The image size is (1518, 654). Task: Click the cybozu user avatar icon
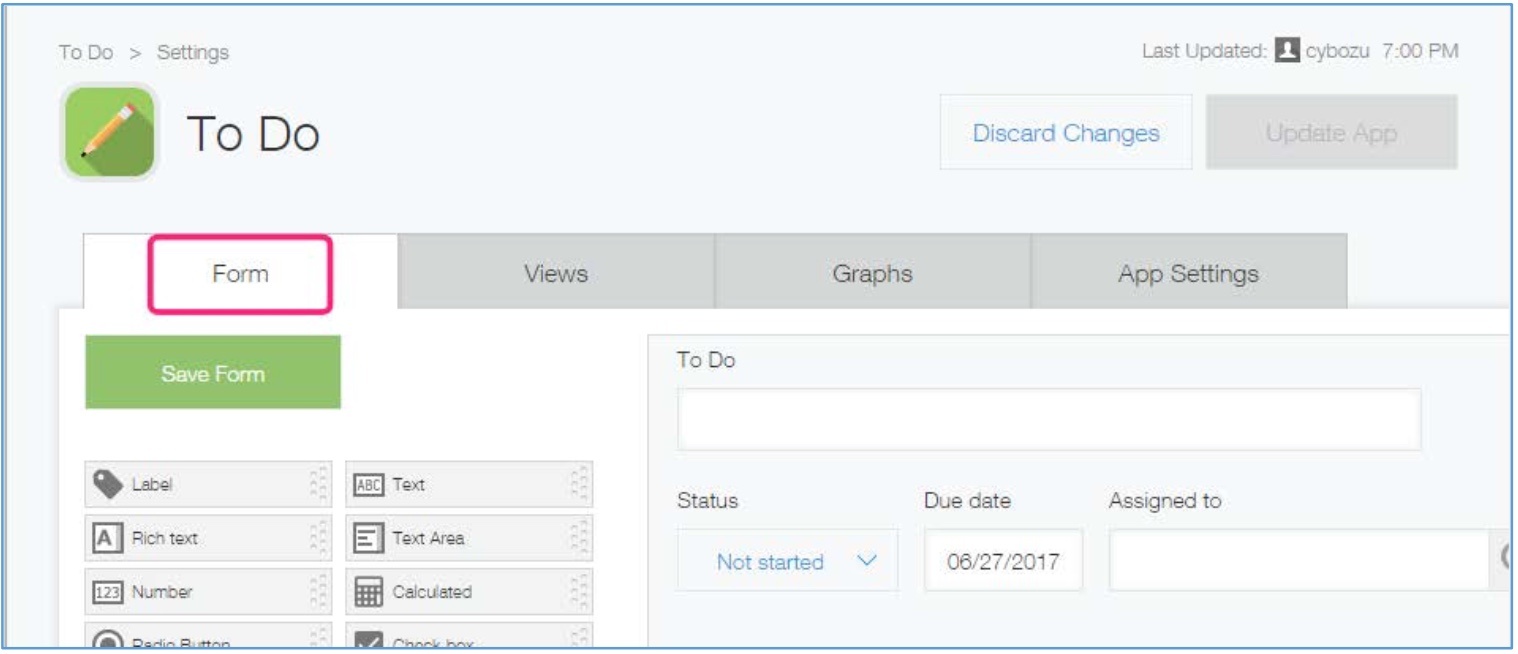[x=1288, y=51]
